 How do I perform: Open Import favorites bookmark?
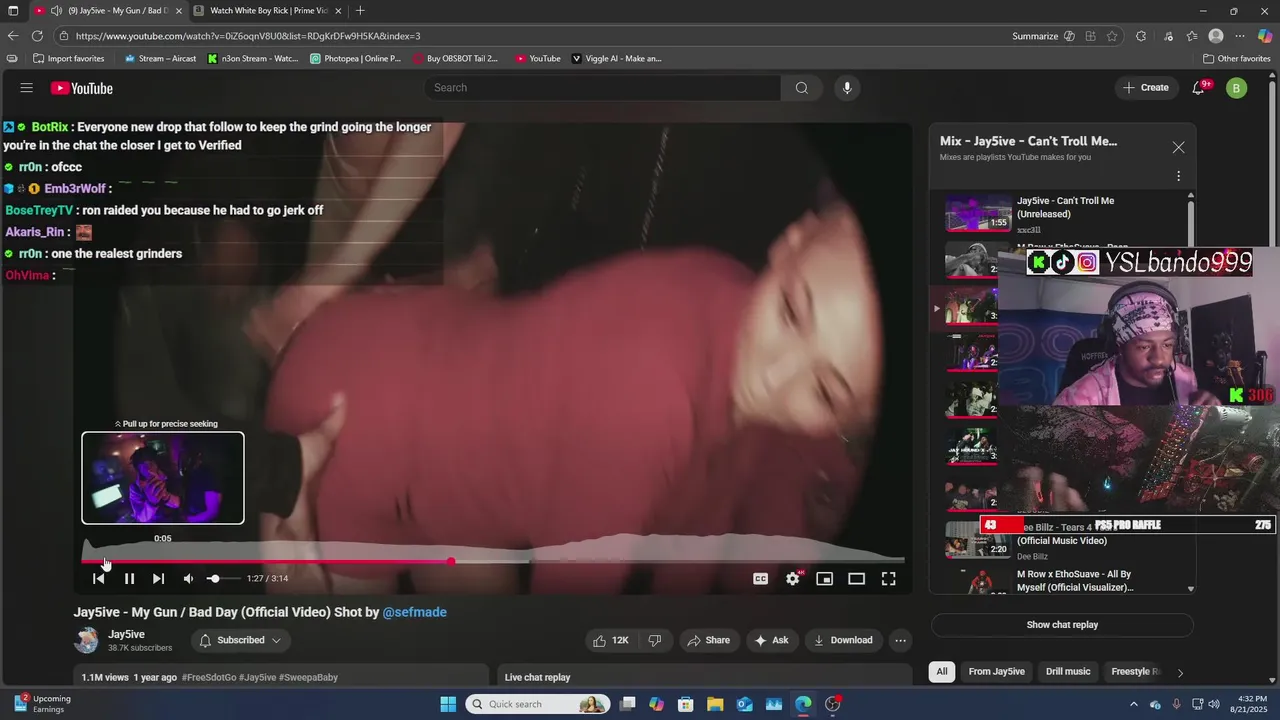pos(68,59)
